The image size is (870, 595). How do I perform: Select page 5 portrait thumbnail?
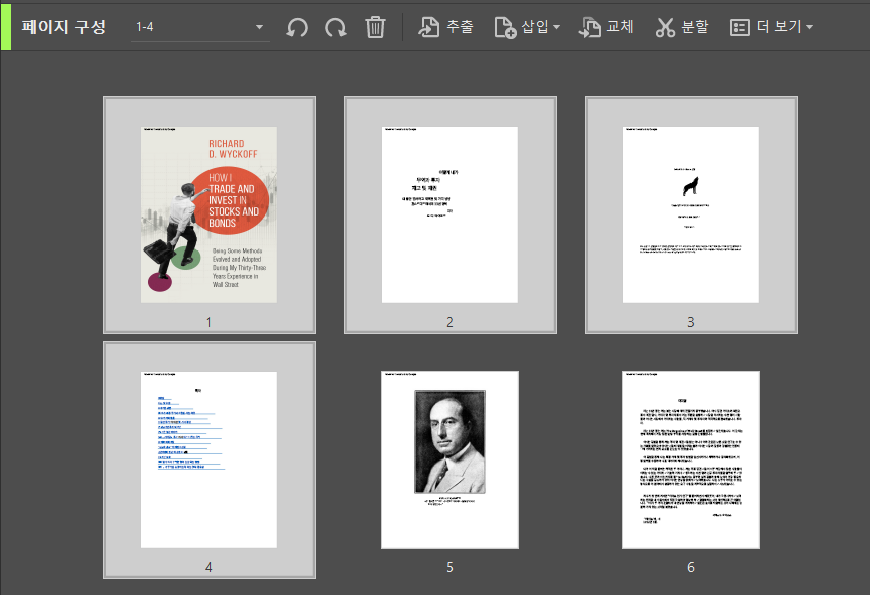(x=449, y=460)
